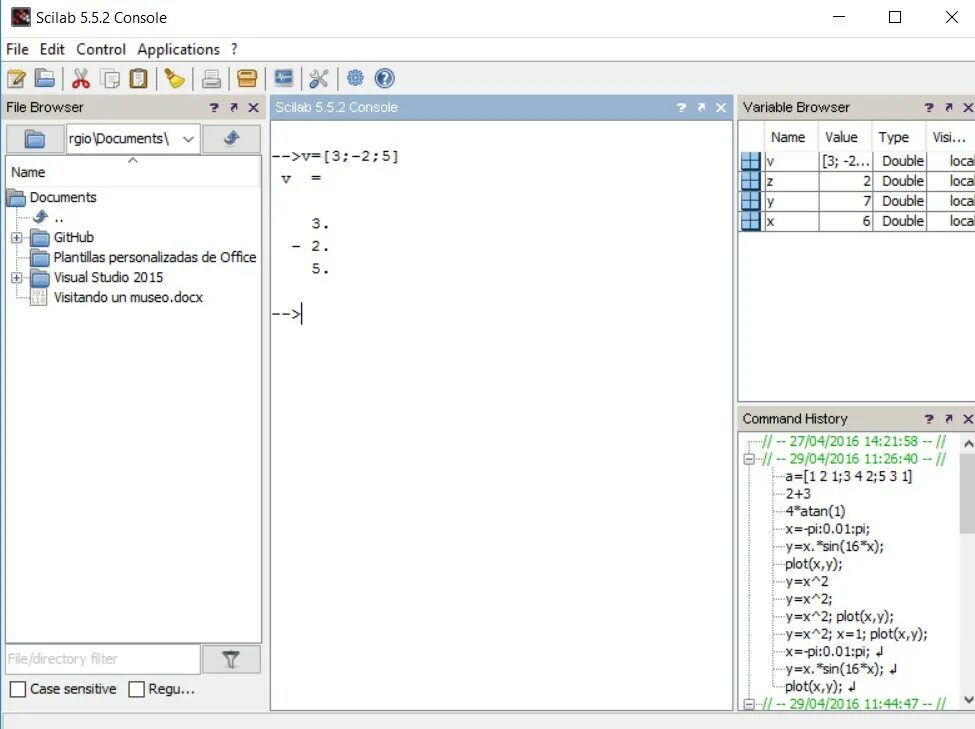
Task: Undock the Variable Browser panel
Action: [x=949, y=108]
